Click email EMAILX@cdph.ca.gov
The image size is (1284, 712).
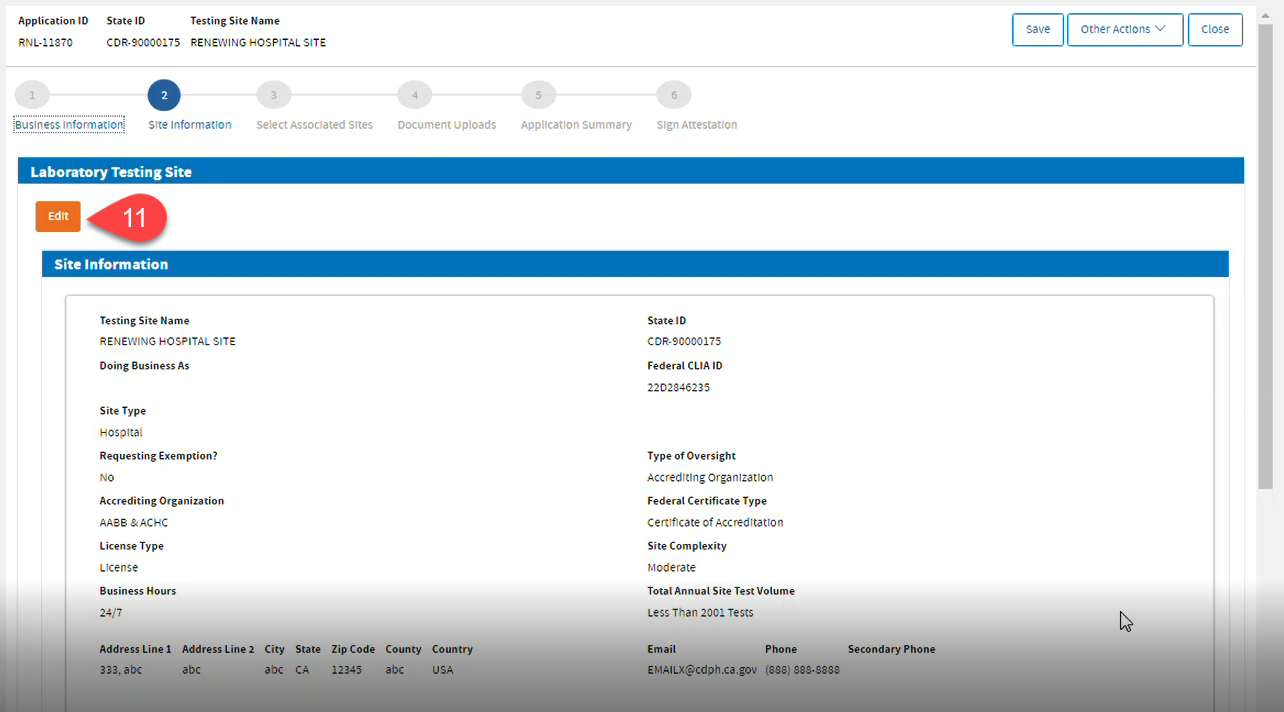(x=702, y=670)
